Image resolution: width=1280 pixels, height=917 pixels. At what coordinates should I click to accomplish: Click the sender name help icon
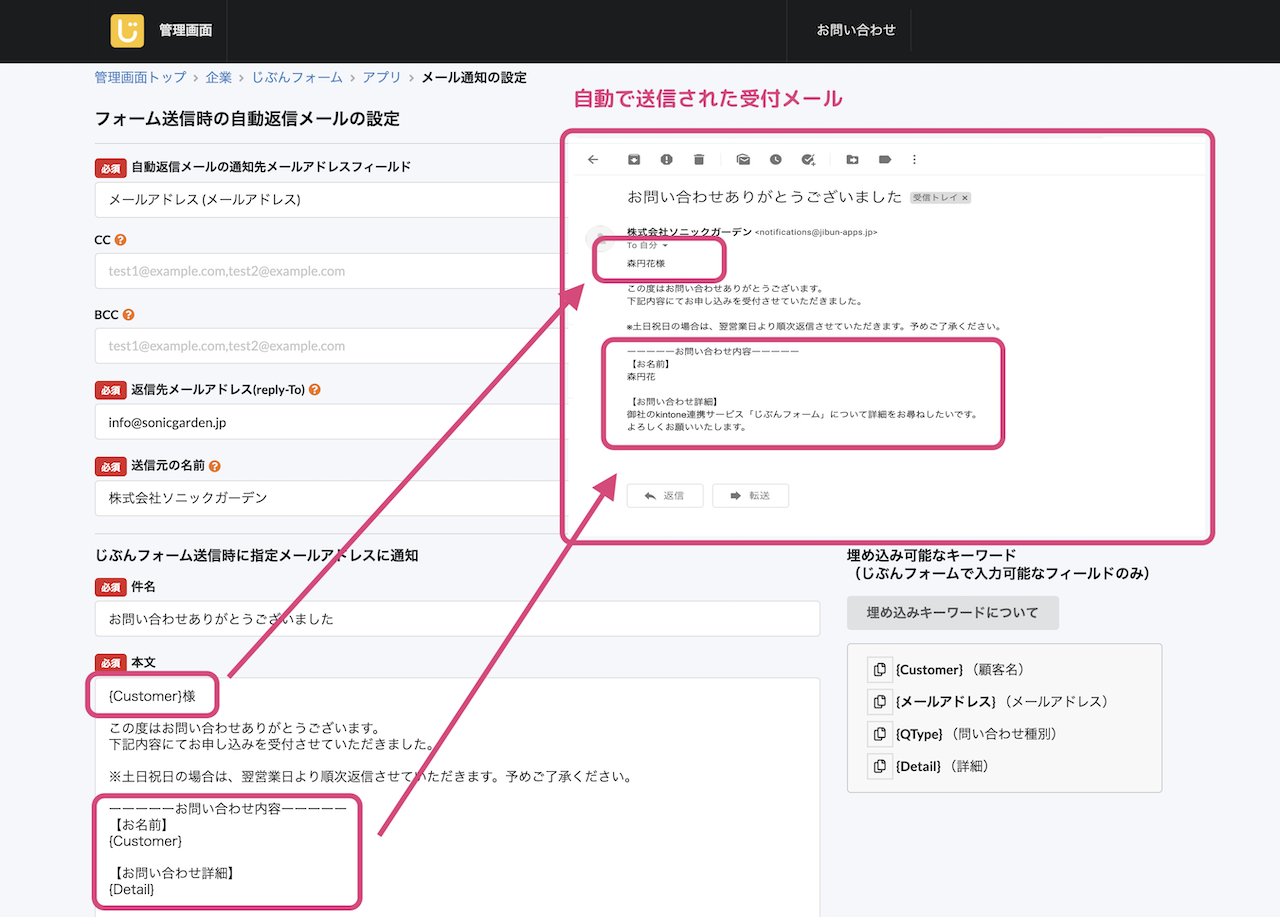215,465
